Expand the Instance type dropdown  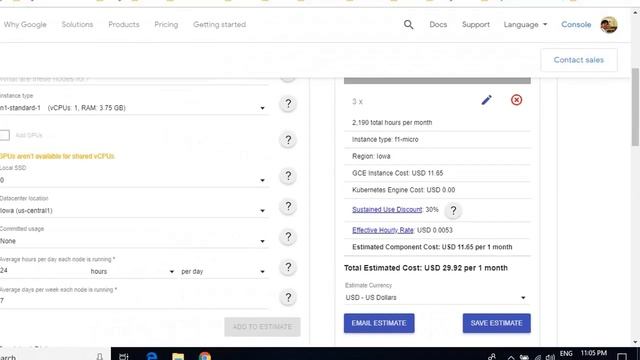(x=133, y=108)
